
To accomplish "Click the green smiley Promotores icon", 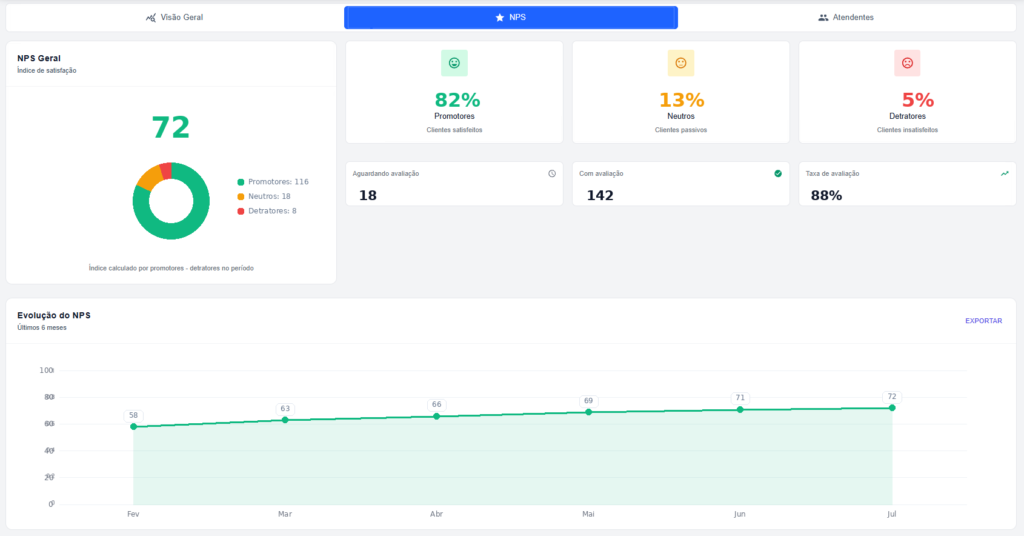I will 454,63.
